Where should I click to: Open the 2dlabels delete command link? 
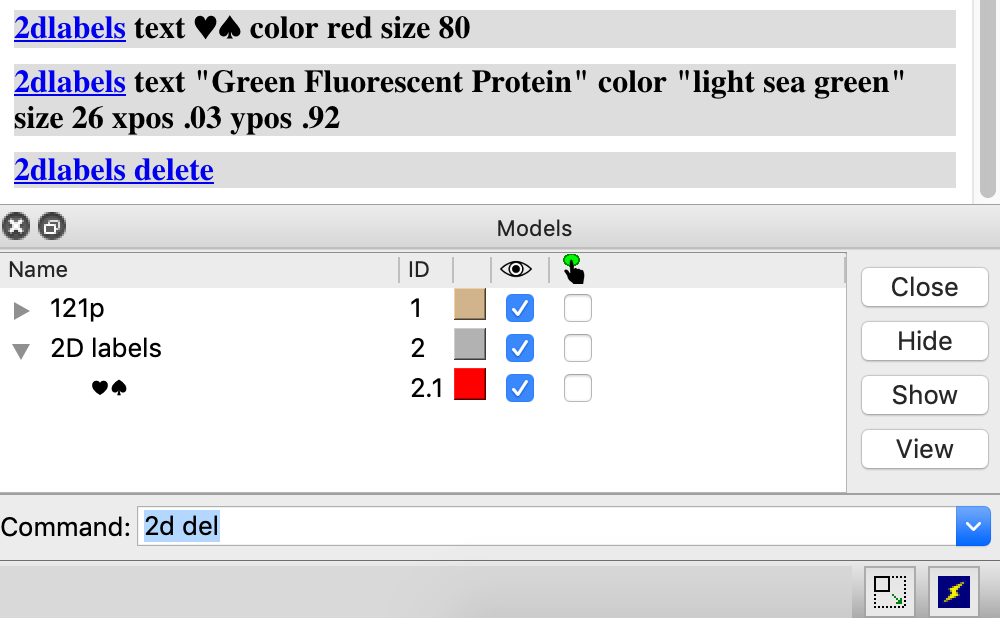114,170
